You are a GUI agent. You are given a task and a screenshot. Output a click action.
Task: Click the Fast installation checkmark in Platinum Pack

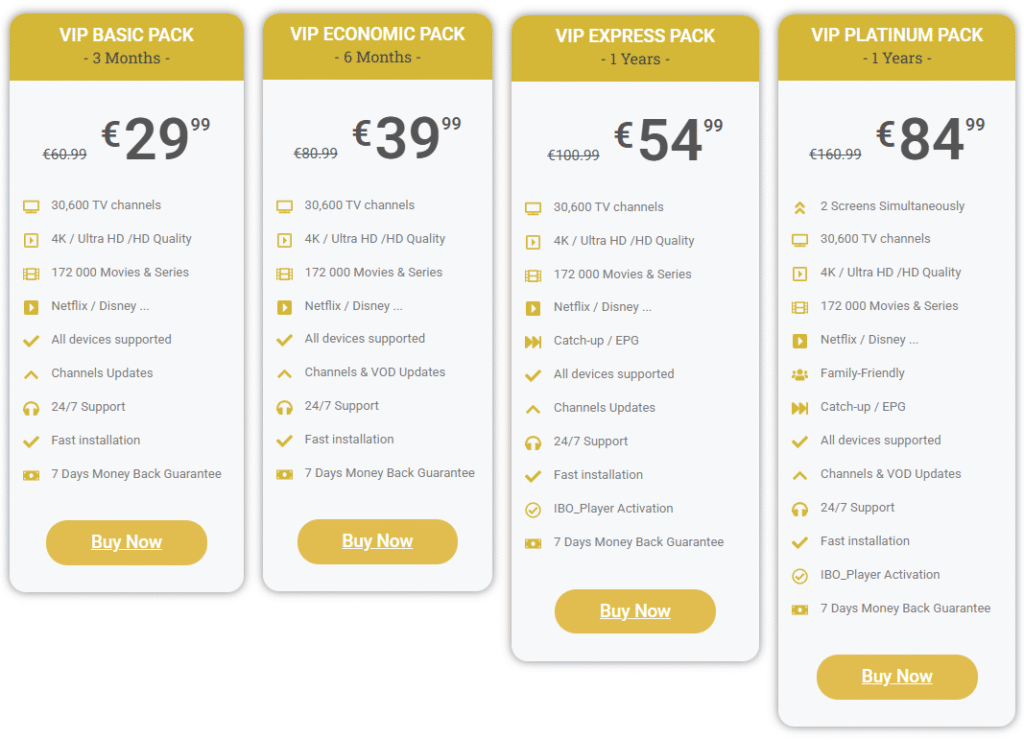(798, 541)
